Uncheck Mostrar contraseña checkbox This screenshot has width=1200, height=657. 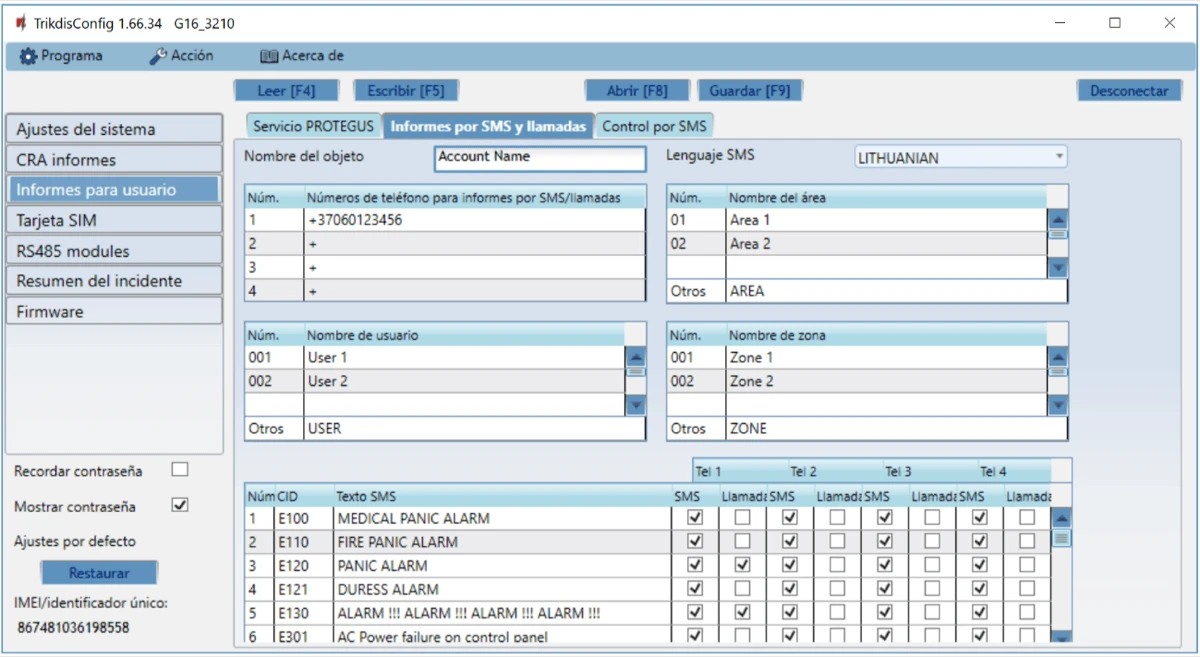click(180, 505)
